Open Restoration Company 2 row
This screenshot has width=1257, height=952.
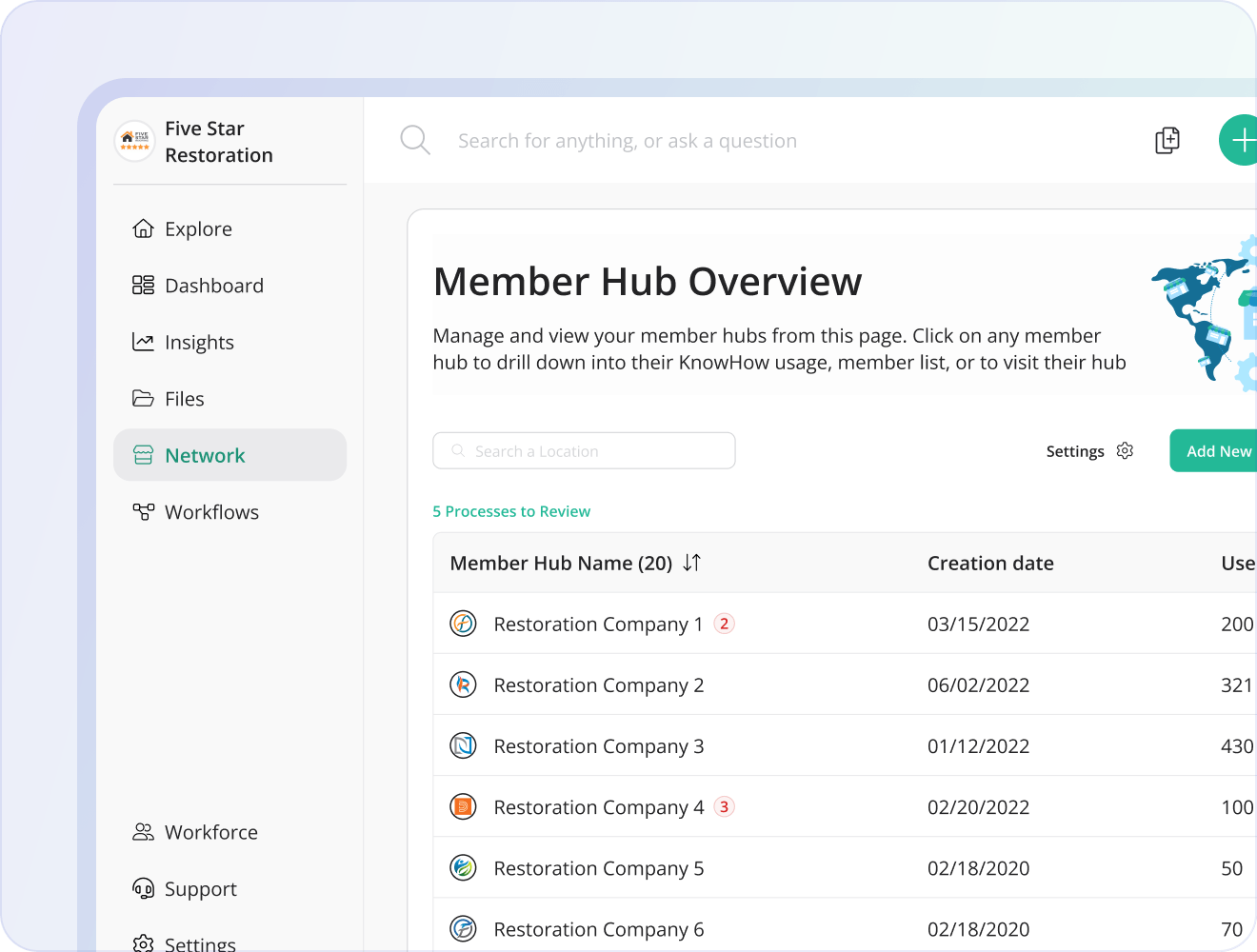coord(599,685)
